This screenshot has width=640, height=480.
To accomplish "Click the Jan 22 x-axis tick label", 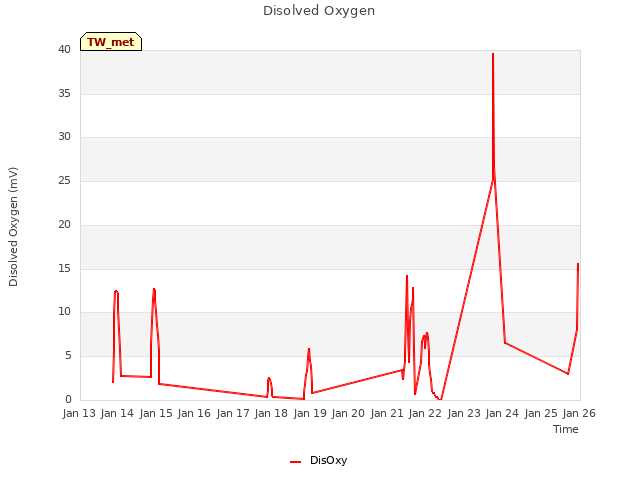I will [425, 413].
